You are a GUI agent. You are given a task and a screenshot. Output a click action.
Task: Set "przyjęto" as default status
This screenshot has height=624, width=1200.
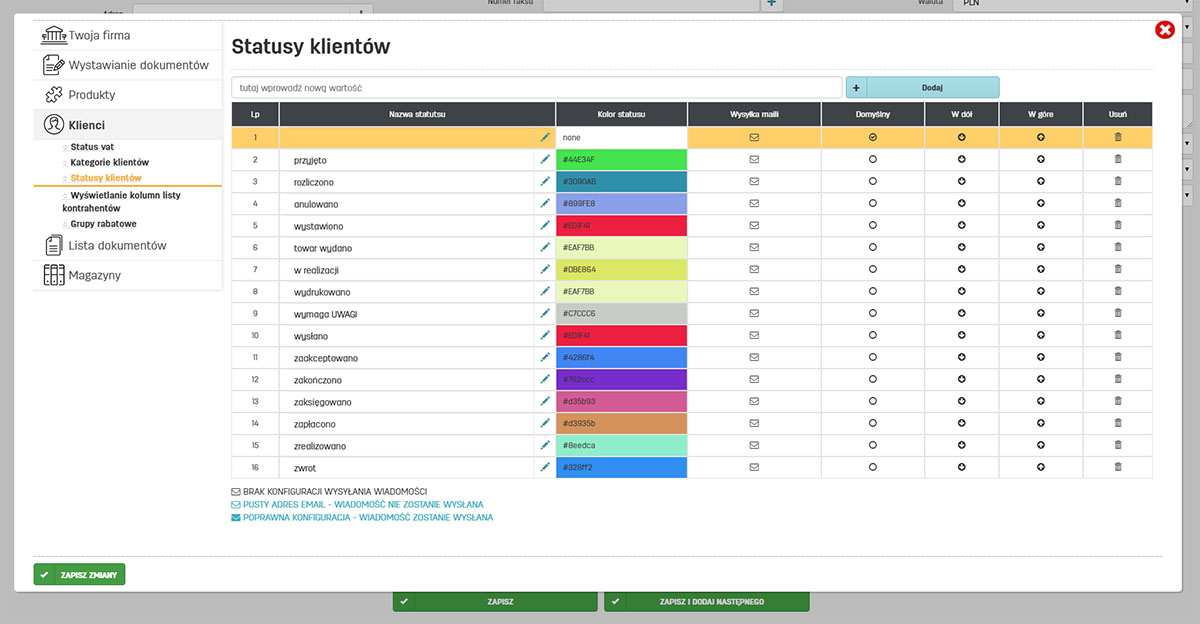point(872,159)
